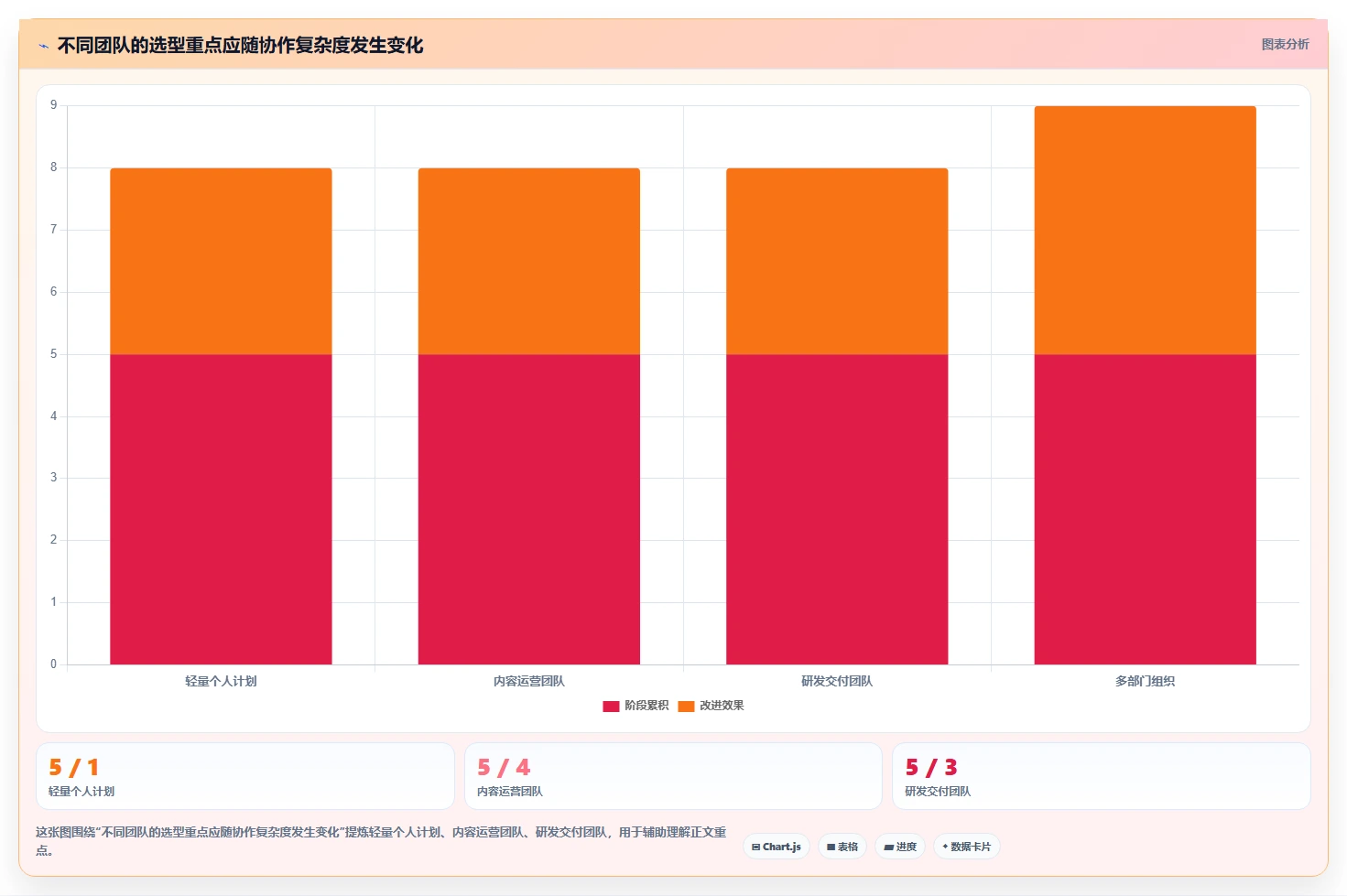Click the y-axis tick label 2
This screenshot has width=1347, height=896.
[53, 540]
